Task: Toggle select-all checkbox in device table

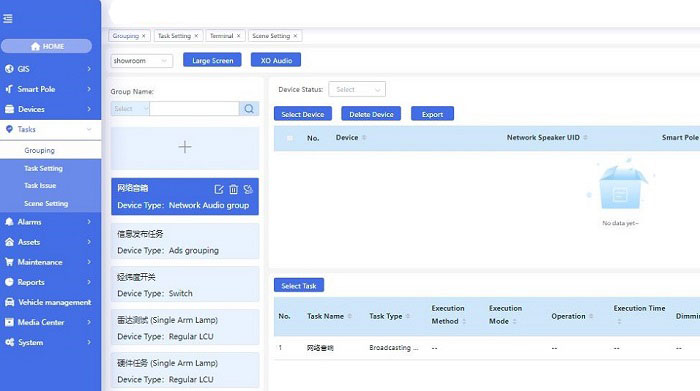Action: coord(290,138)
